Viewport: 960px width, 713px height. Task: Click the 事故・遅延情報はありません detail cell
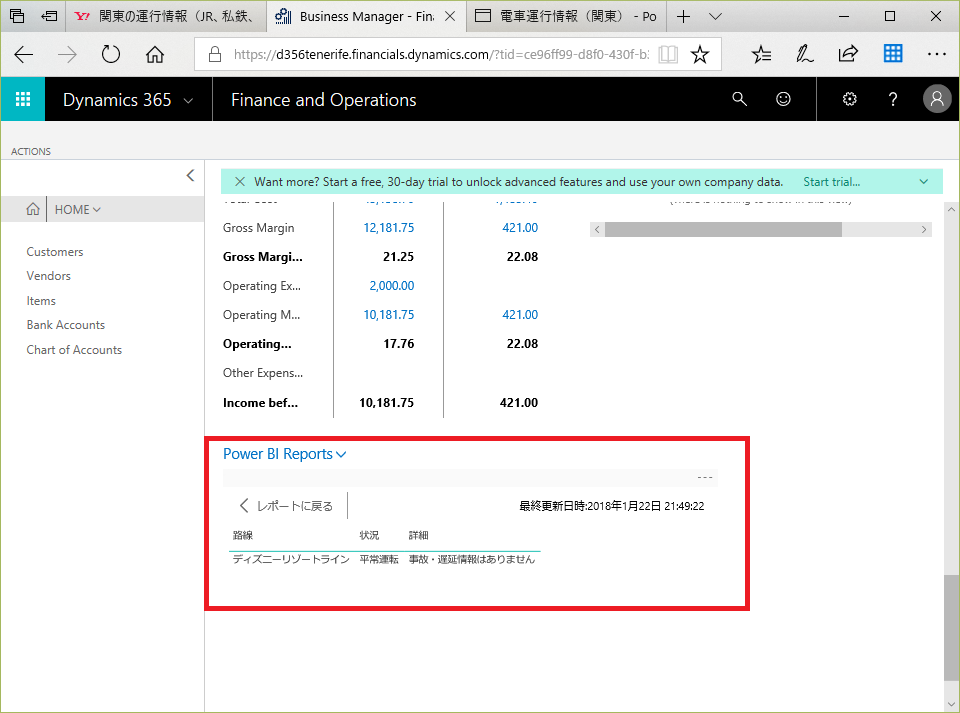tap(472, 559)
